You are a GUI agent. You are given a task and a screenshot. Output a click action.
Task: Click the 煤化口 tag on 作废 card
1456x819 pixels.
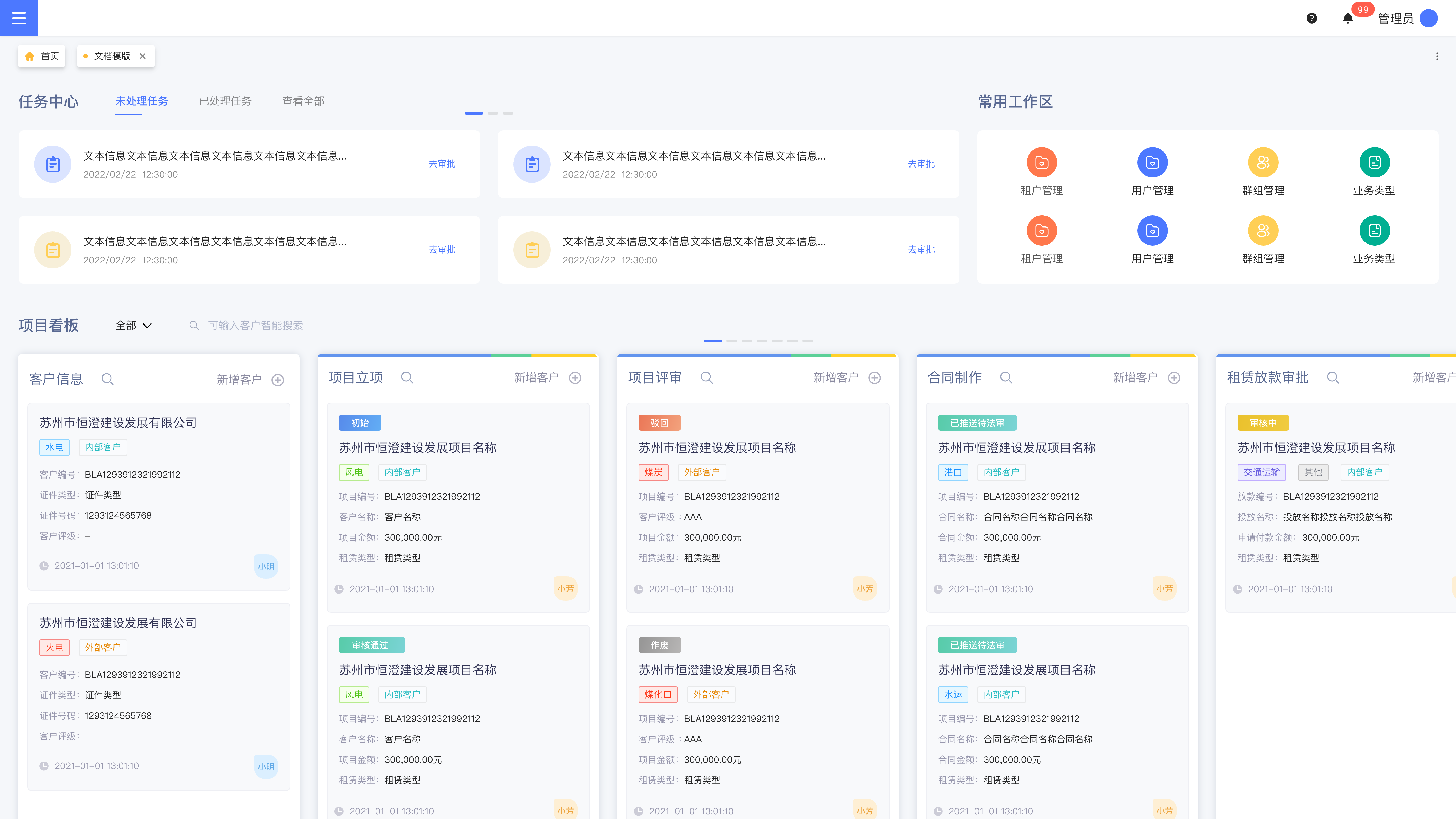click(658, 695)
